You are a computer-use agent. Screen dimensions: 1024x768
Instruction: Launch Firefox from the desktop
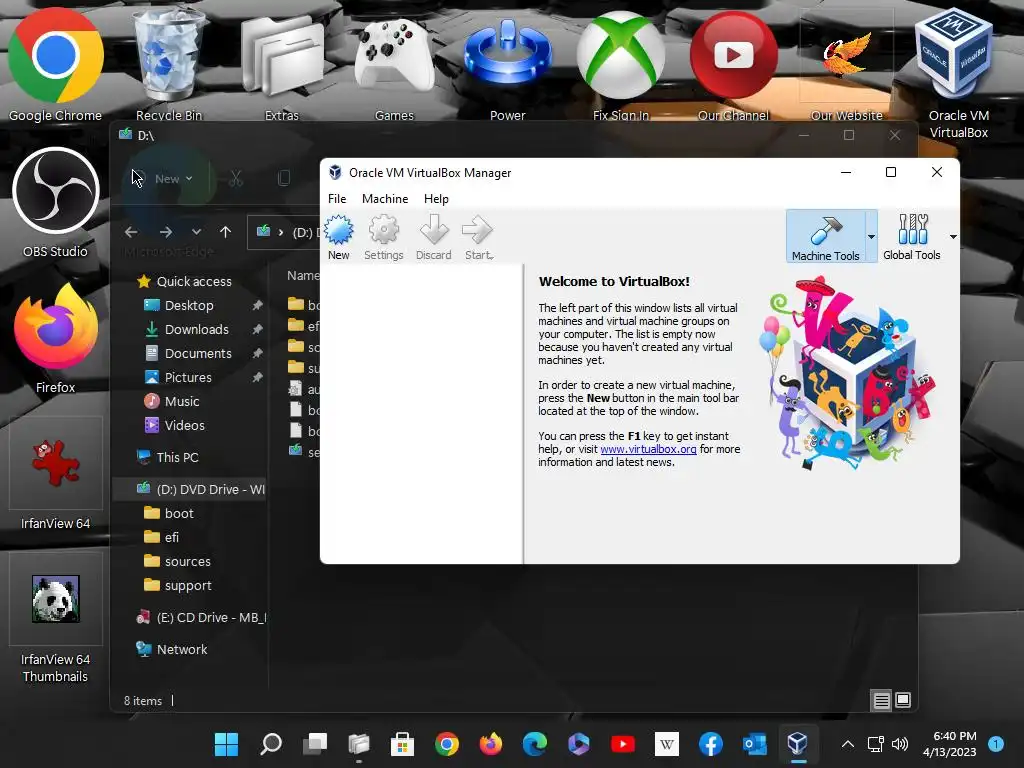point(56,338)
